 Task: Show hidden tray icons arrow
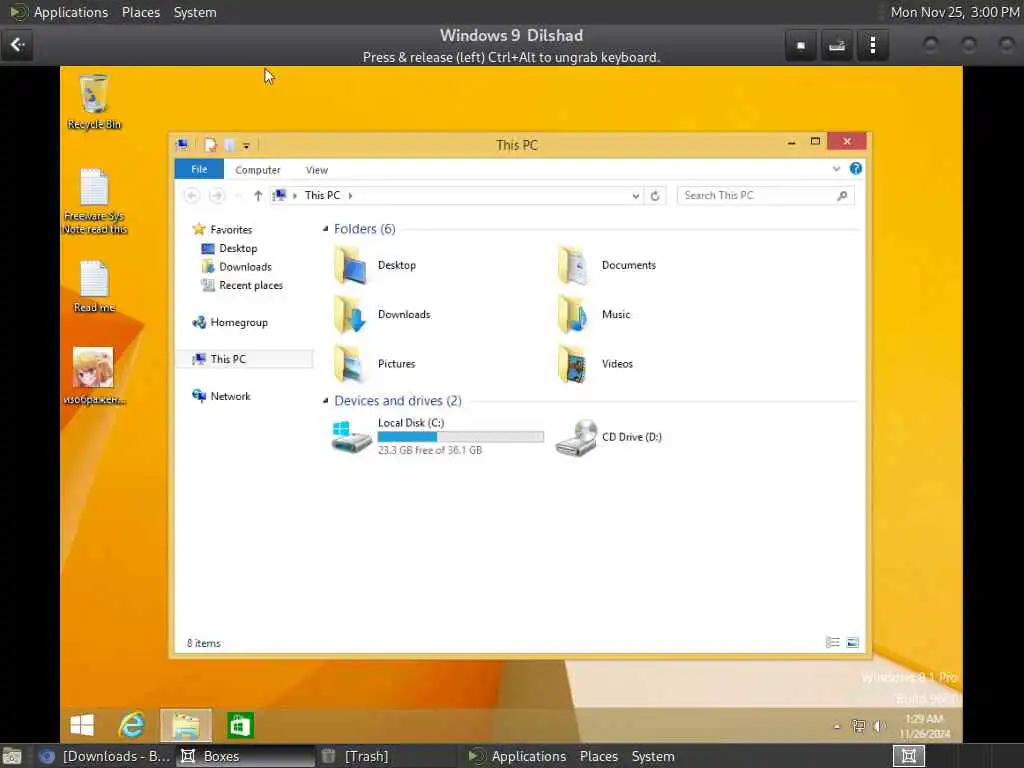pyautogui.click(x=837, y=726)
